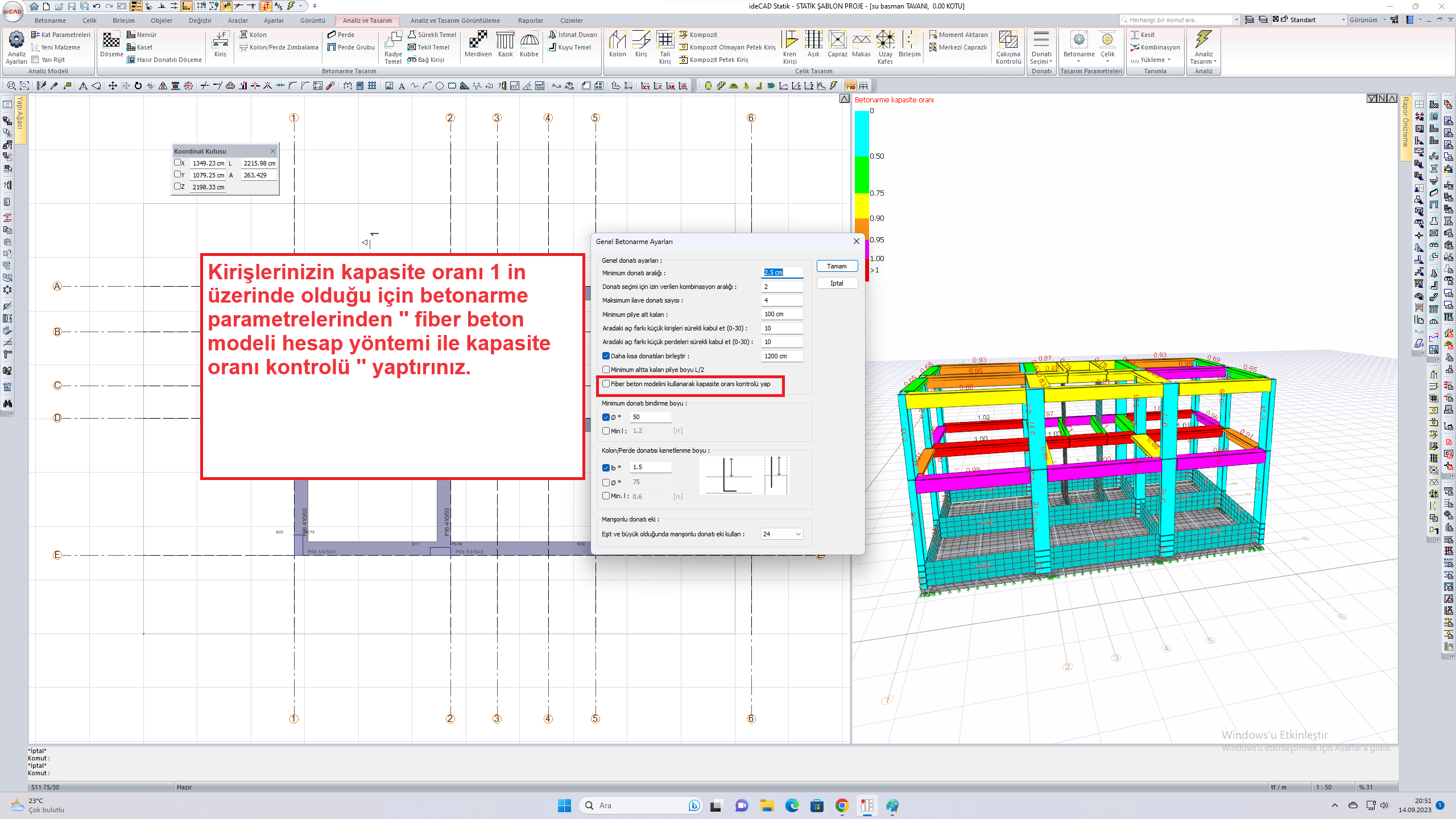The image size is (1456, 819).
Task: Toggle the Ø * bindirme boyu checkbox
Action: pos(606,417)
